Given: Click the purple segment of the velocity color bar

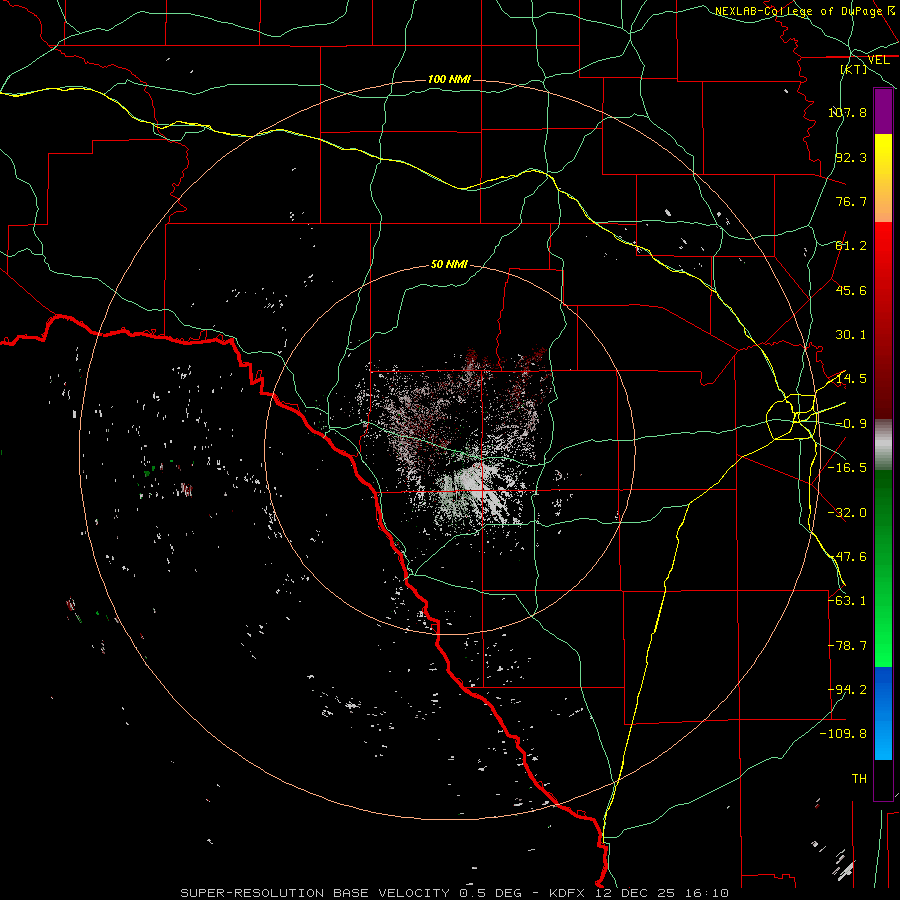Looking at the screenshot, I should coord(883,111).
